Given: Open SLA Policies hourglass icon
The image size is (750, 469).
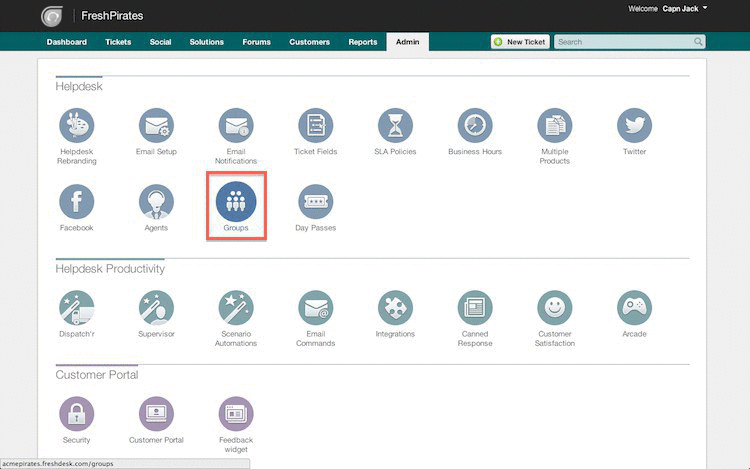Looking at the screenshot, I should tap(395, 125).
